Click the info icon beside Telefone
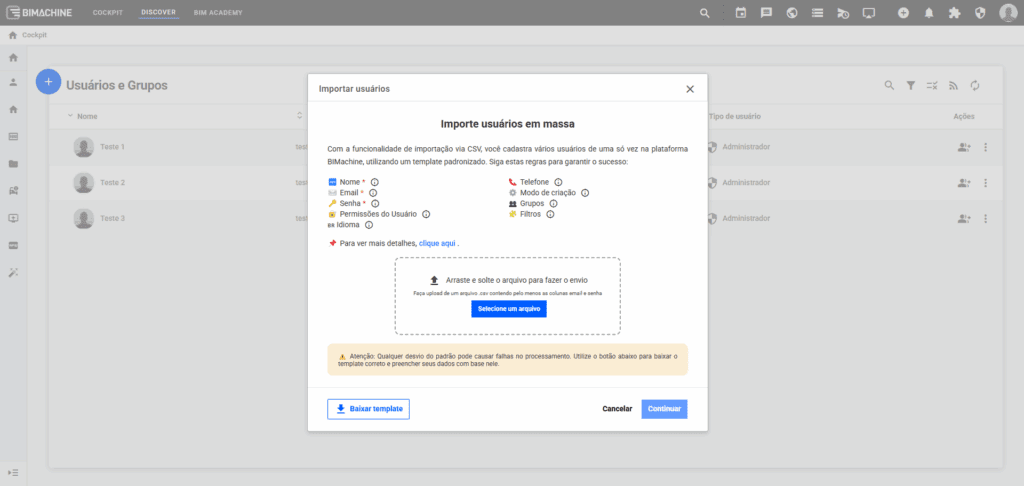This screenshot has height=486, width=1024. 558,182
